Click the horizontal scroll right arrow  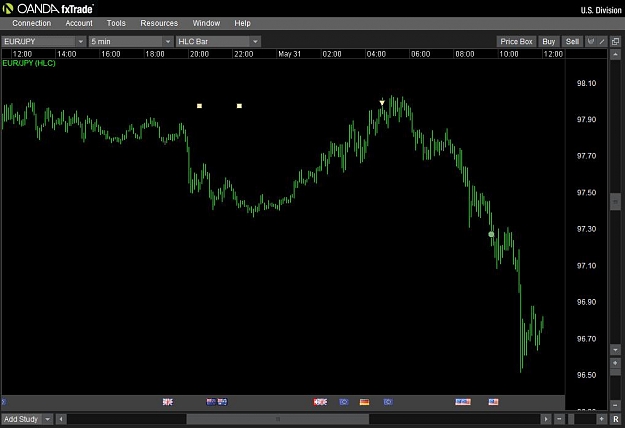pos(546,419)
